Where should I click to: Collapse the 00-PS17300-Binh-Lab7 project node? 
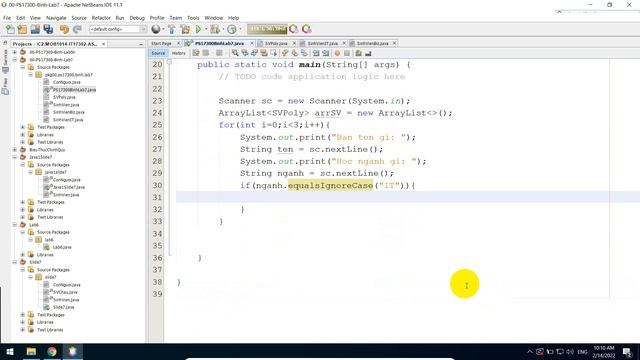[15, 60]
